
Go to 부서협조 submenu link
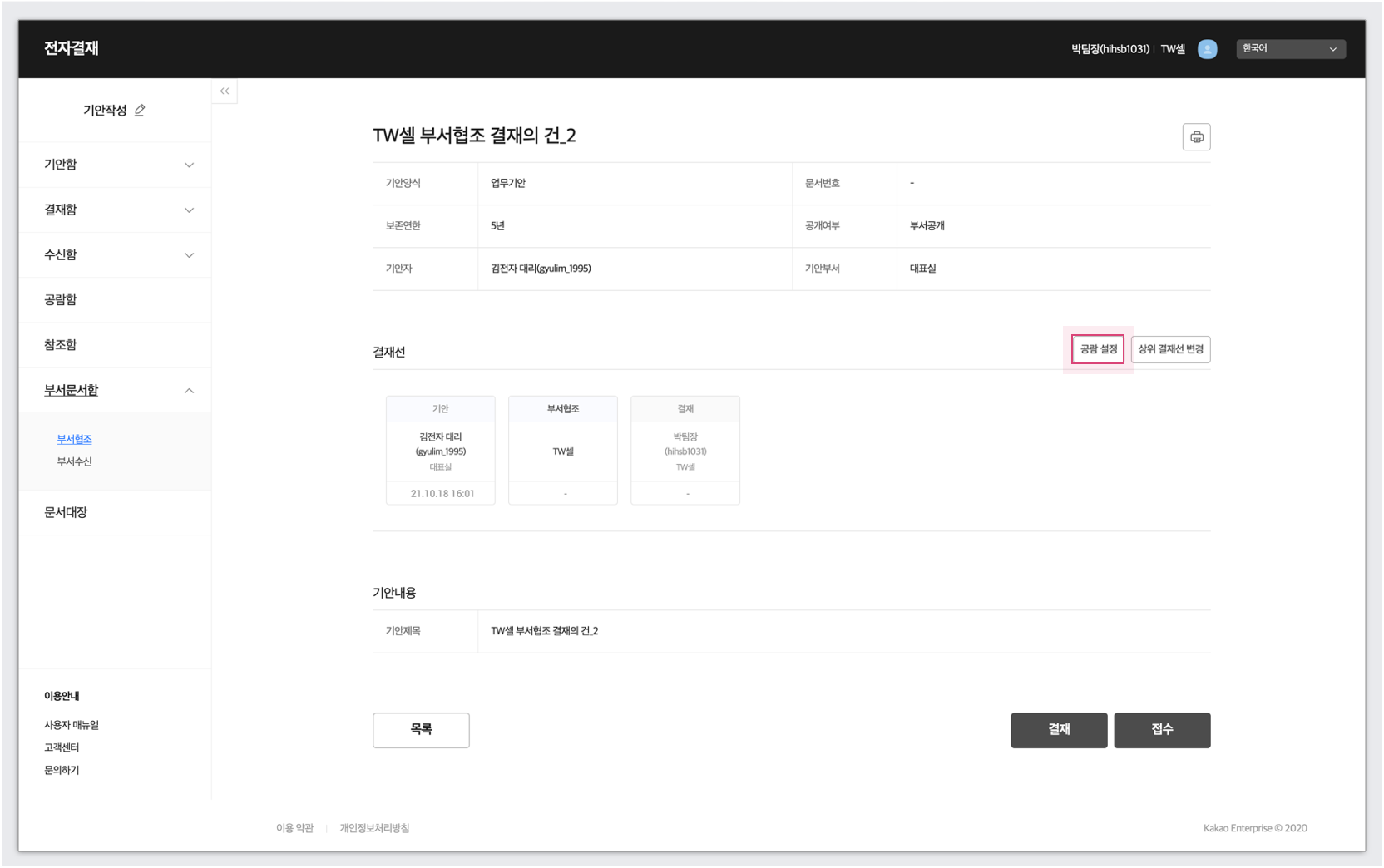(x=74, y=439)
